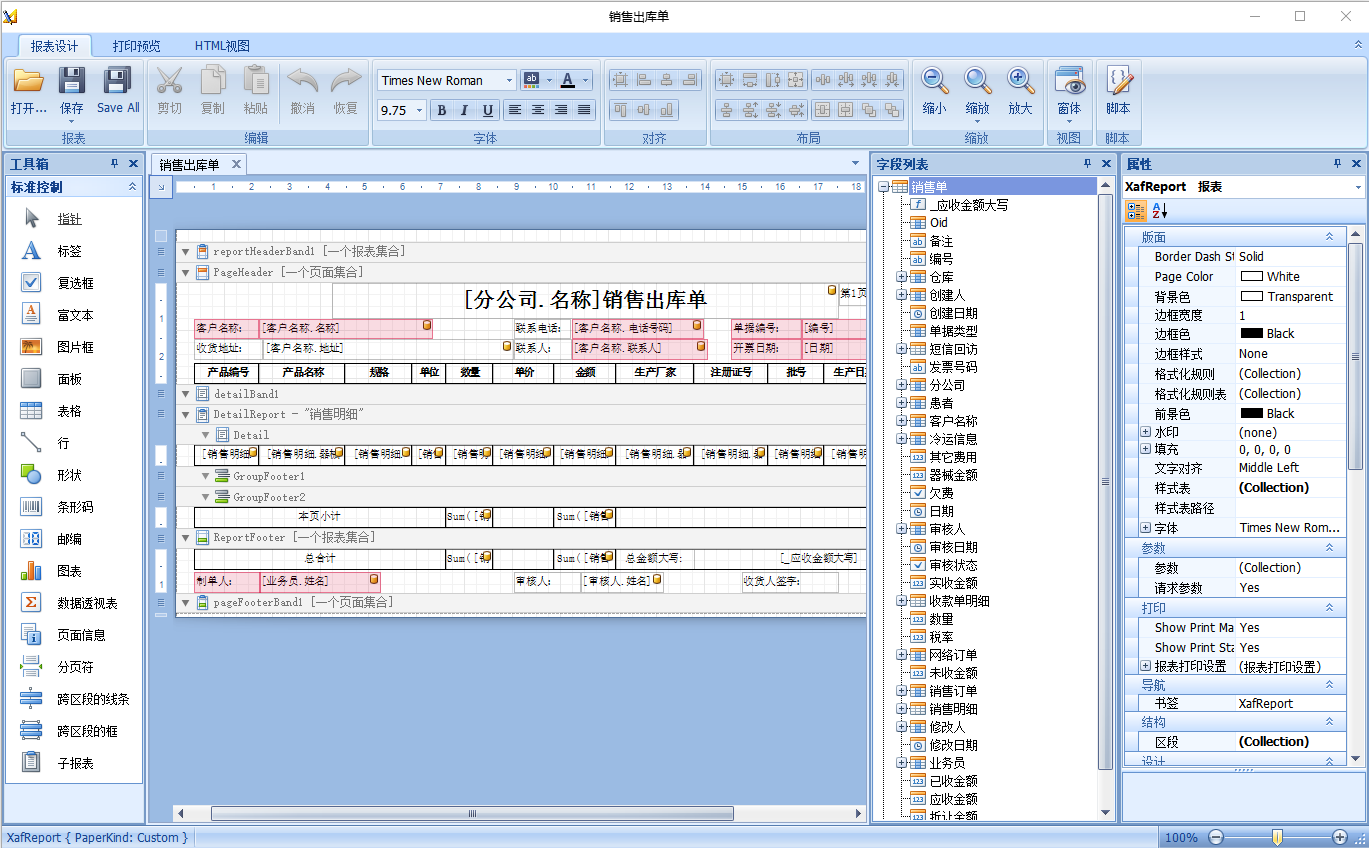Expand the 仓库 field node
The width and height of the screenshot is (1369, 848).
[901, 277]
